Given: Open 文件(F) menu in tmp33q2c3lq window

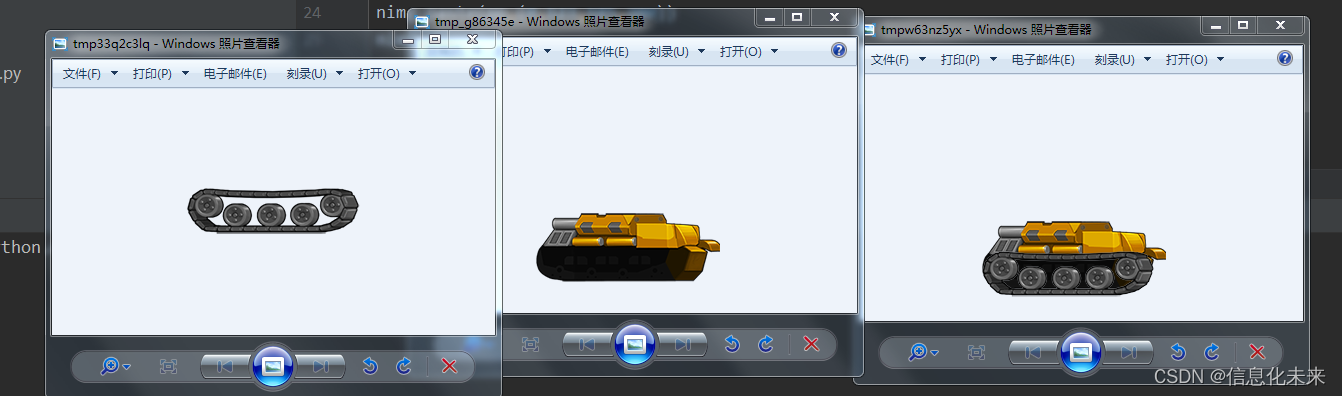Looking at the screenshot, I should point(90,74).
